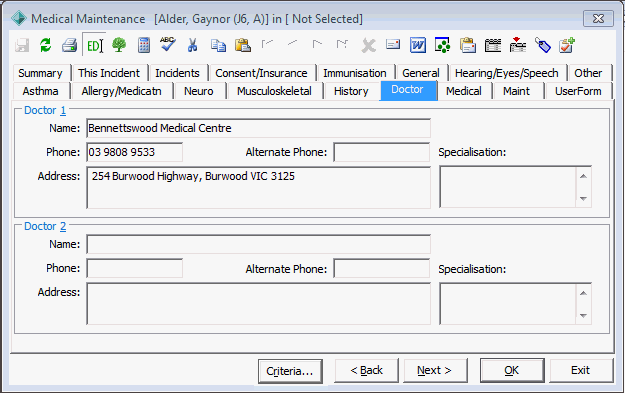Click Doctor 1 Specialisation scroll down arrow
Screen dimensions: 625x393
click(x=584, y=198)
